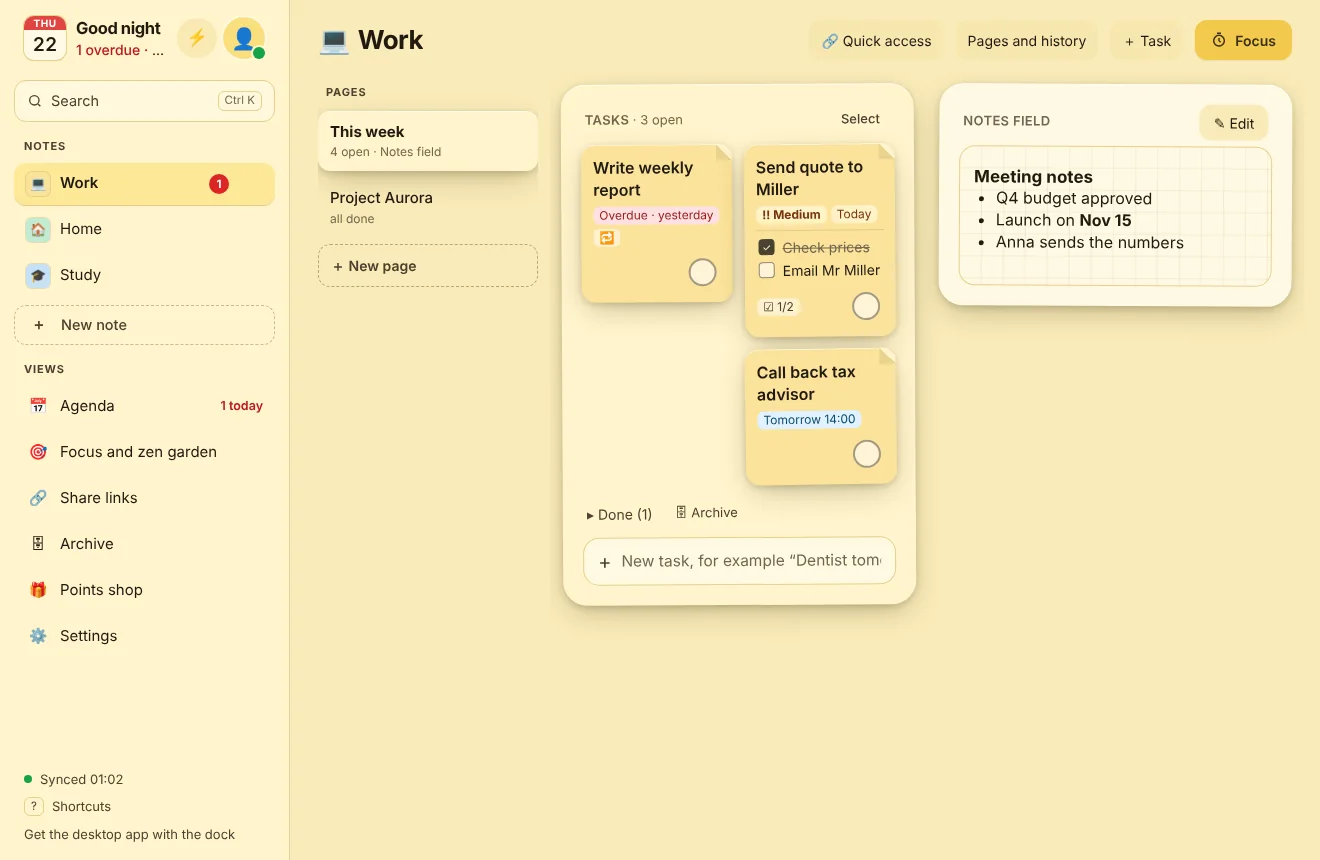Edit the notes field
The width and height of the screenshot is (1320, 860).
pos(1234,124)
